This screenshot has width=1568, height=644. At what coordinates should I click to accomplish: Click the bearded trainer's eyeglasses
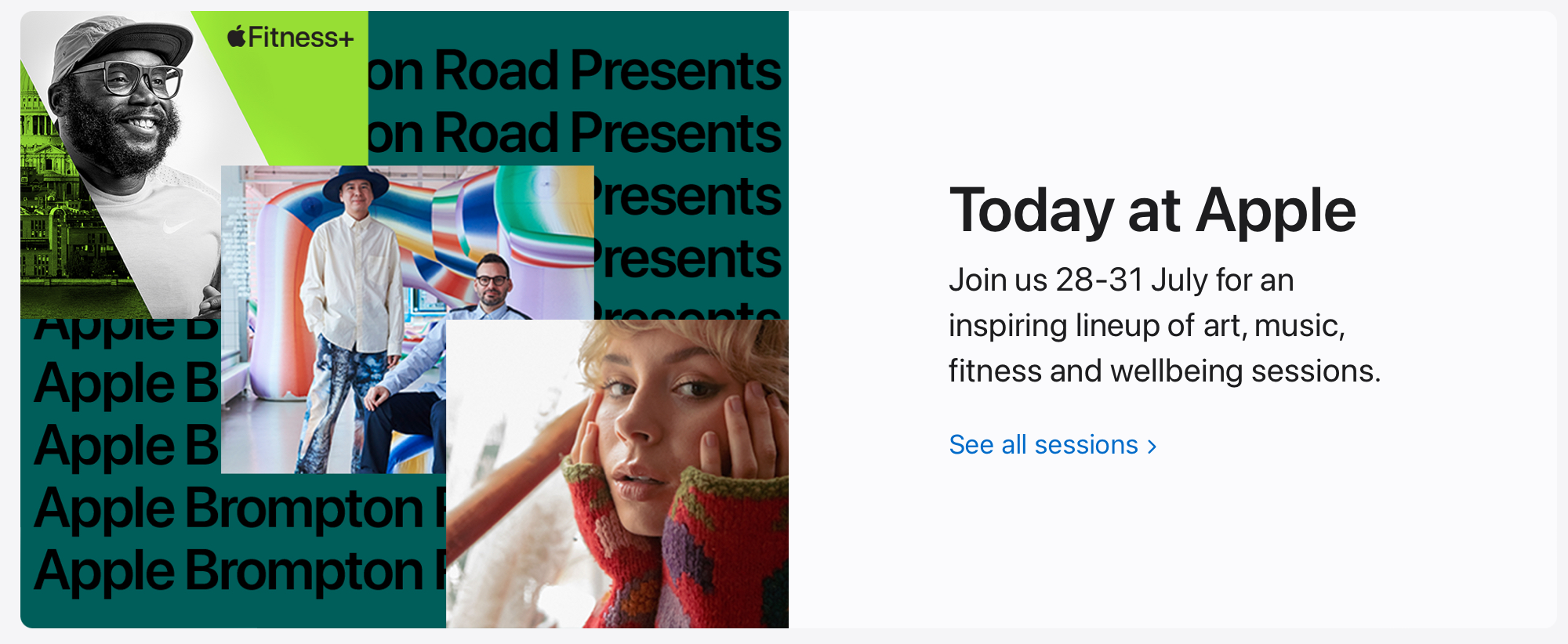click(x=138, y=79)
